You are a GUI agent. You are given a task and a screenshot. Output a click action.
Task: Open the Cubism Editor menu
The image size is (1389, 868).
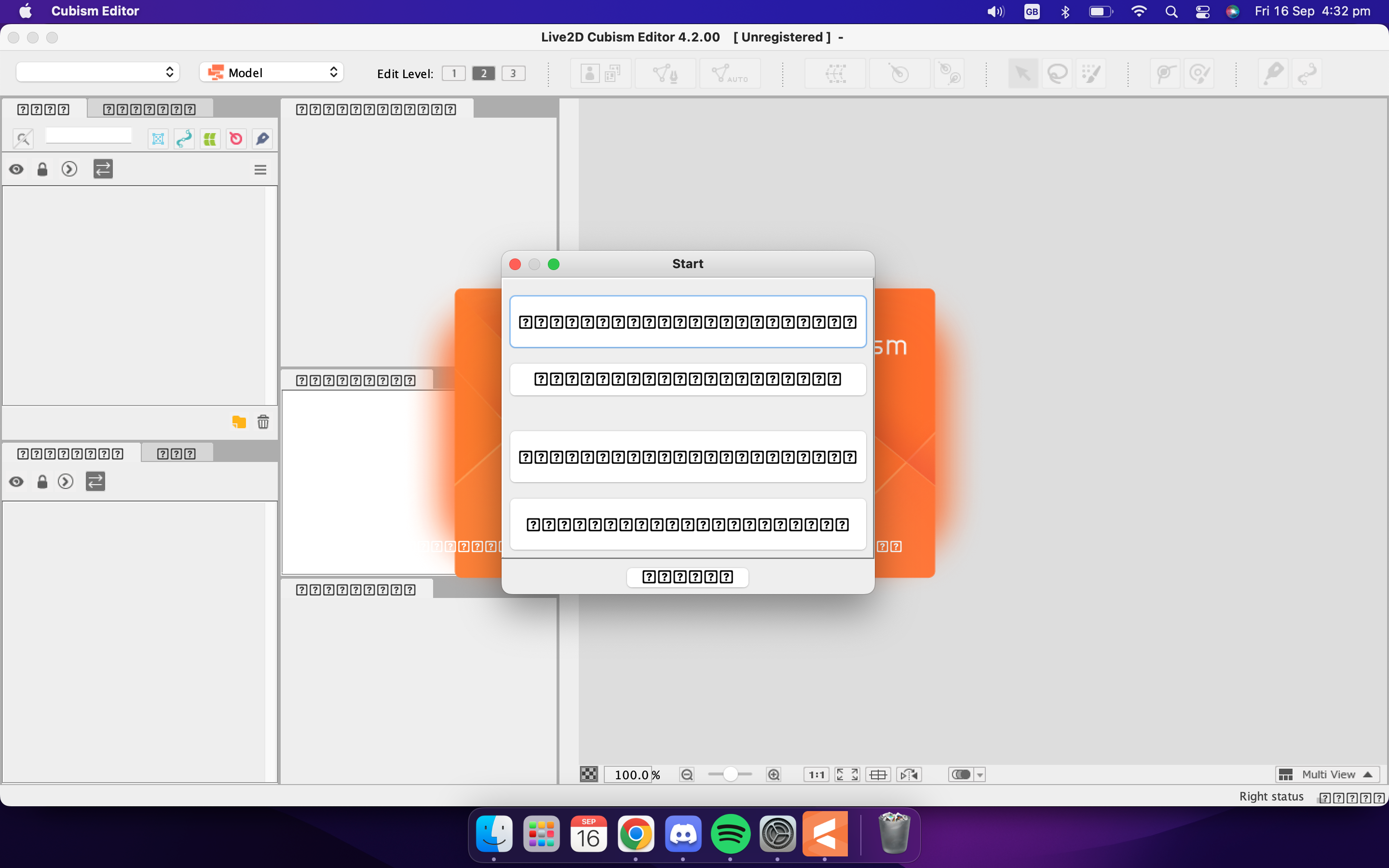pos(95,11)
